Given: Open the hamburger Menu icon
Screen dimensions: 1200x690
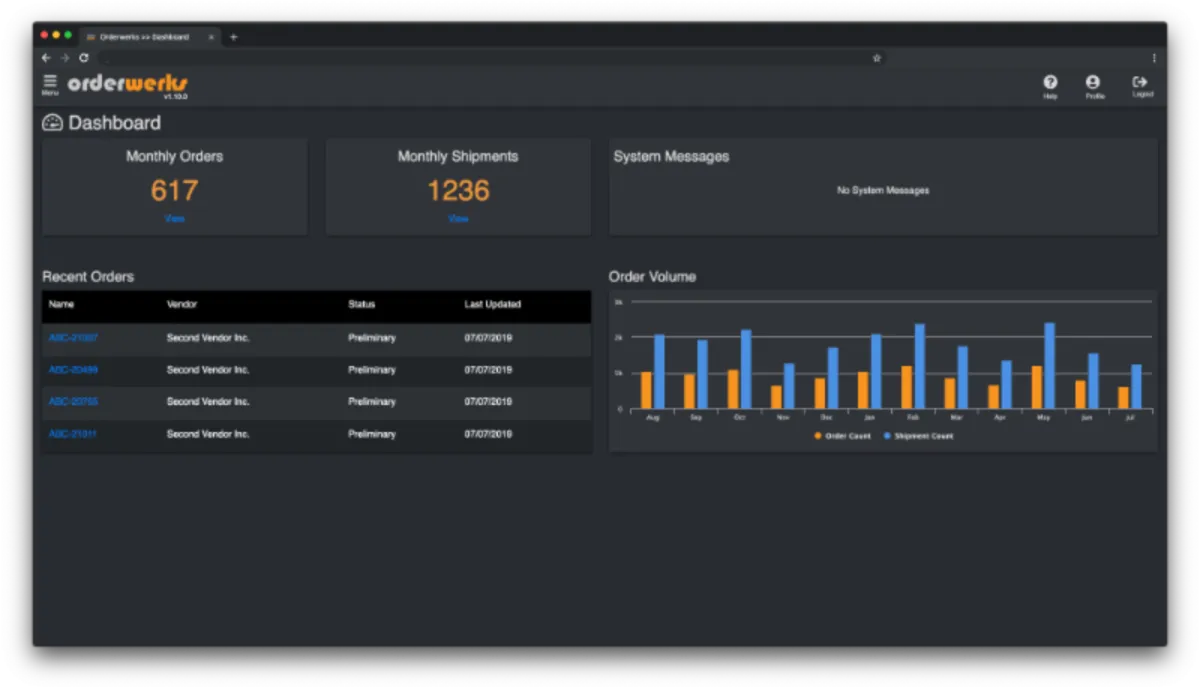Looking at the screenshot, I should click(x=50, y=82).
